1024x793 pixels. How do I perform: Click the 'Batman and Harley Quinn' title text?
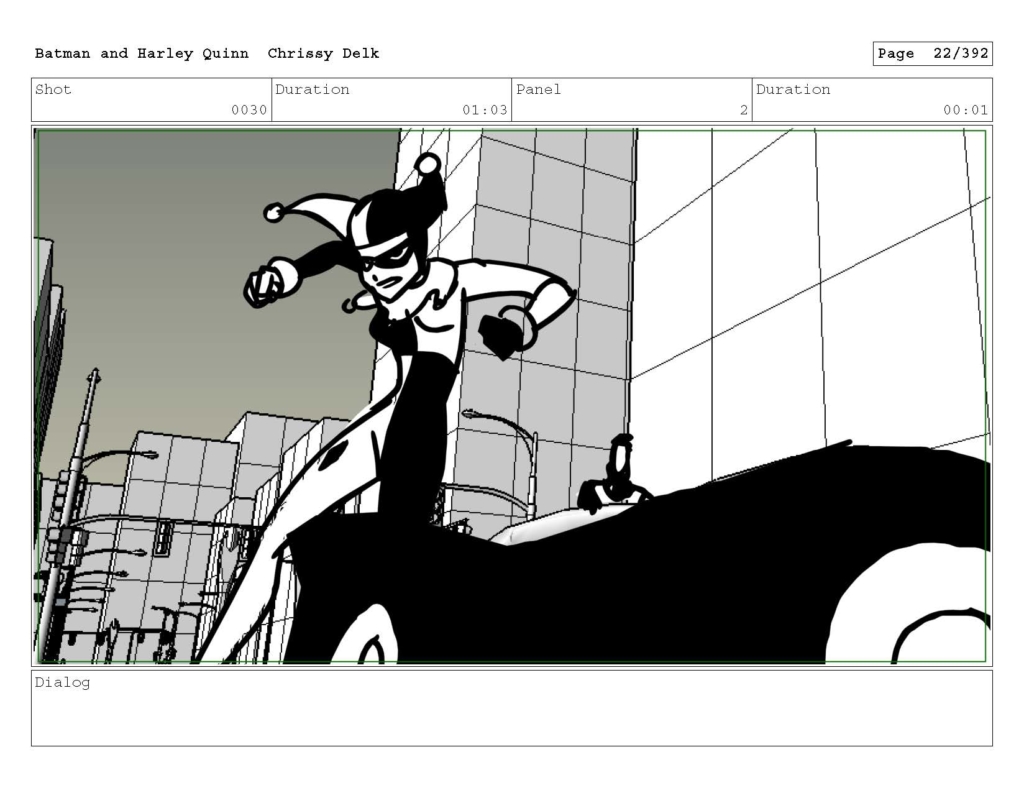click(142, 54)
